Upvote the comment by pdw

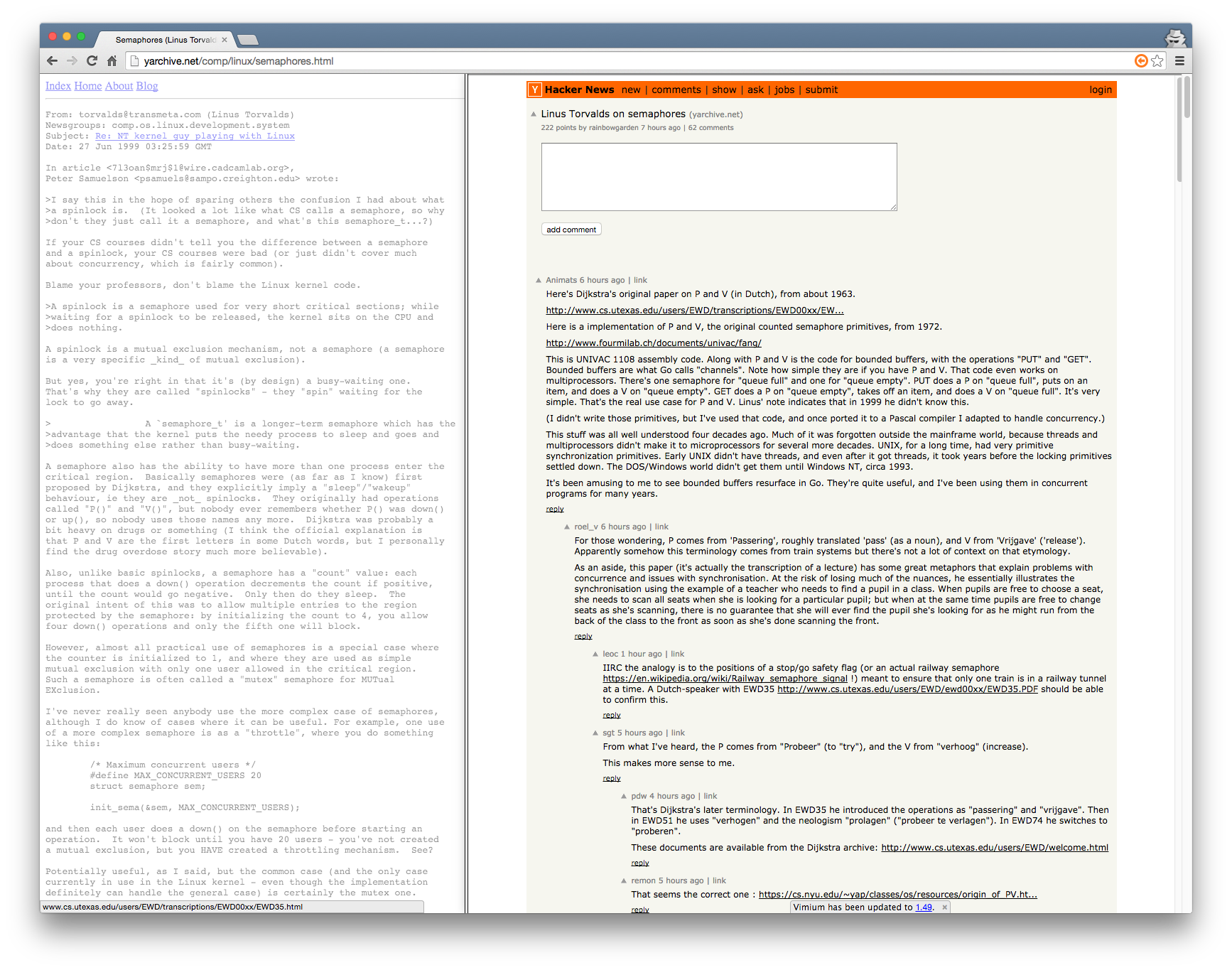click(624, 797)
